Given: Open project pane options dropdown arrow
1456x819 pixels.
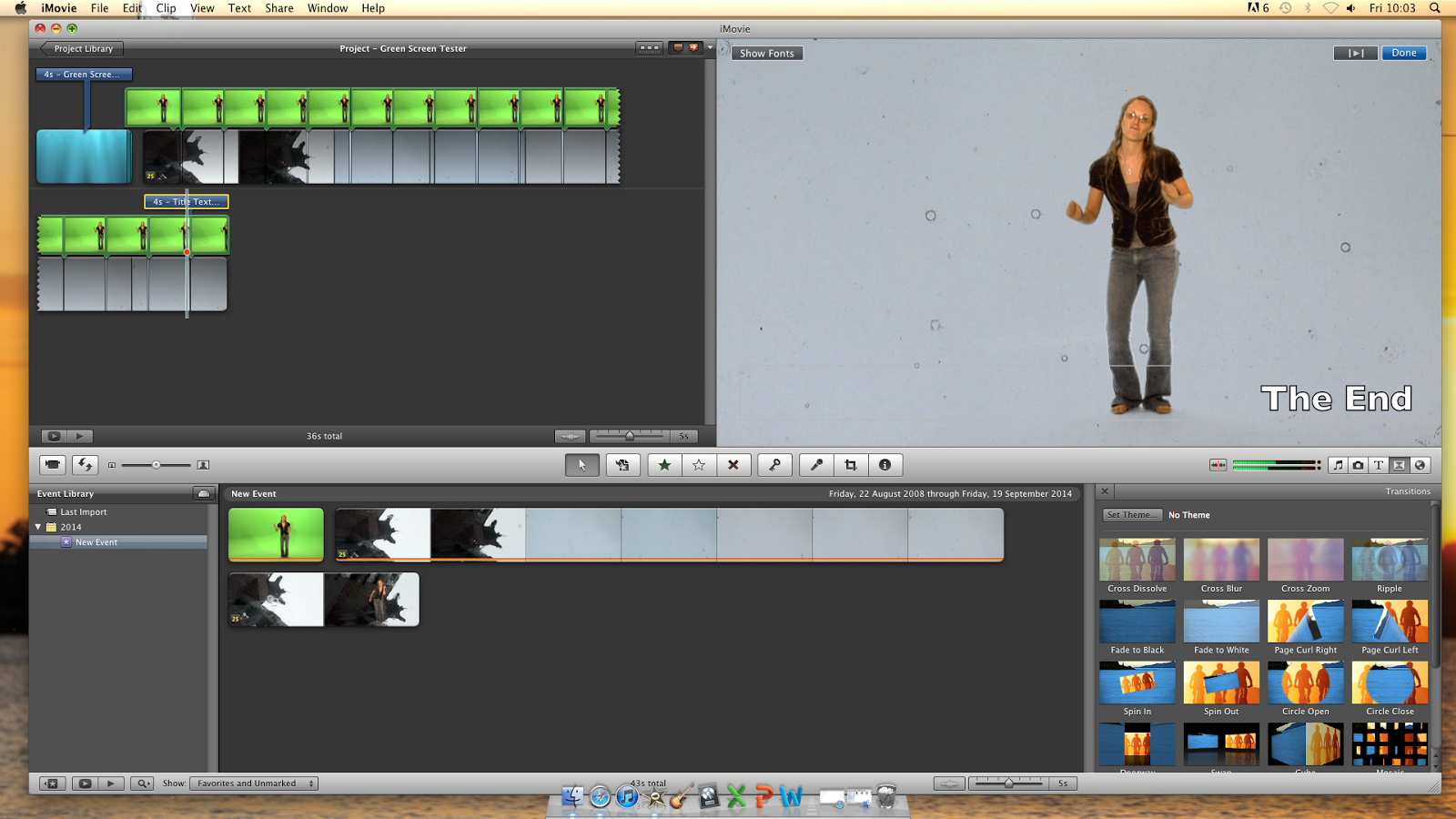Looking at the screenshot, I should tap(710, 48).
